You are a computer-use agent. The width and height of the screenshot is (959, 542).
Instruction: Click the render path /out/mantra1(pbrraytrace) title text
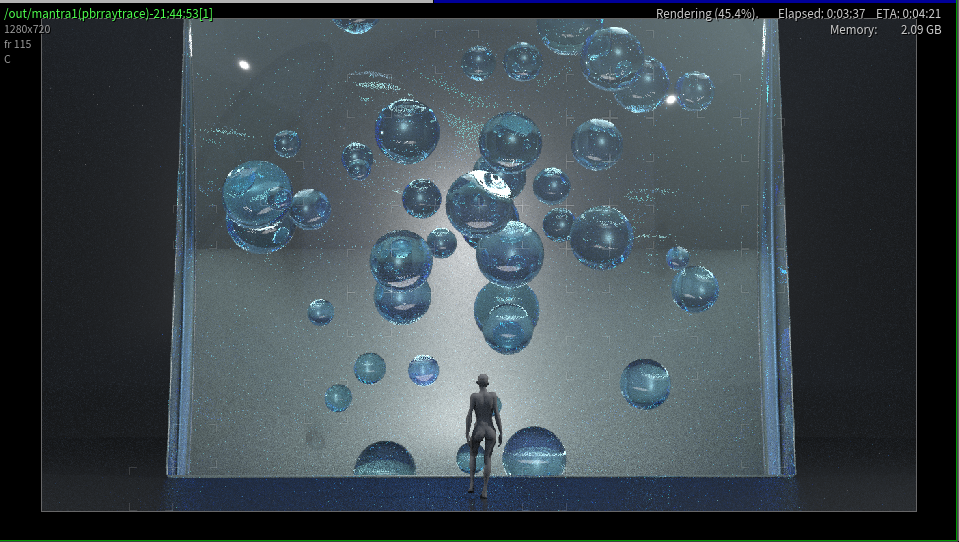[109, 13]
